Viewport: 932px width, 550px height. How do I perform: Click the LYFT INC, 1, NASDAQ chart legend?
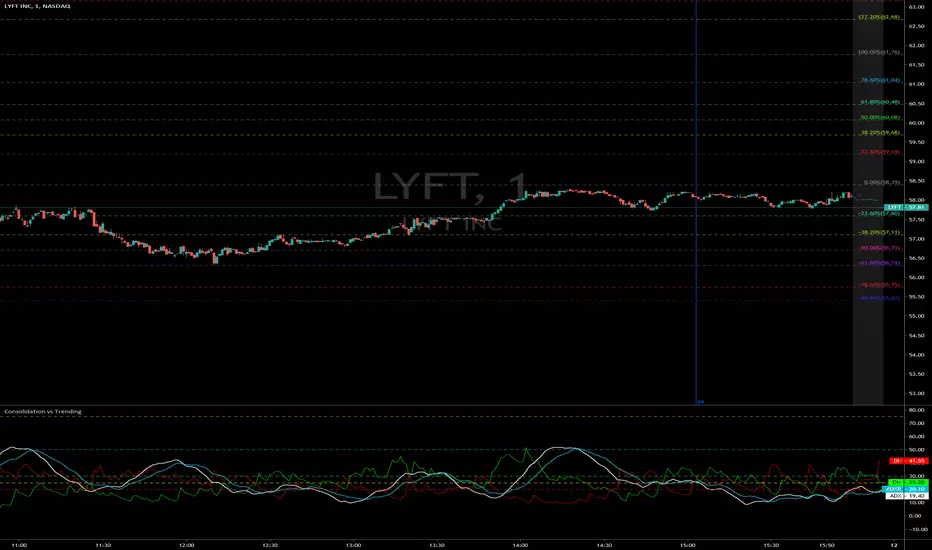37,6
